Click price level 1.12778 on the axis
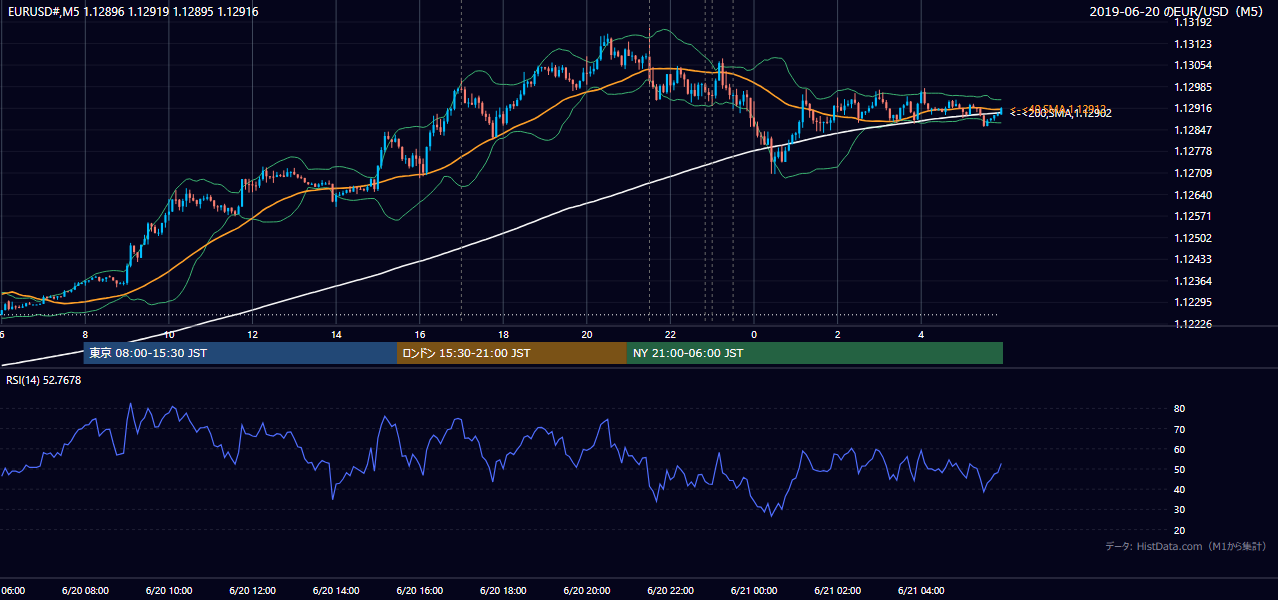The width and height of the screenshot is (1278, 600). click(x=1193, y=151)
